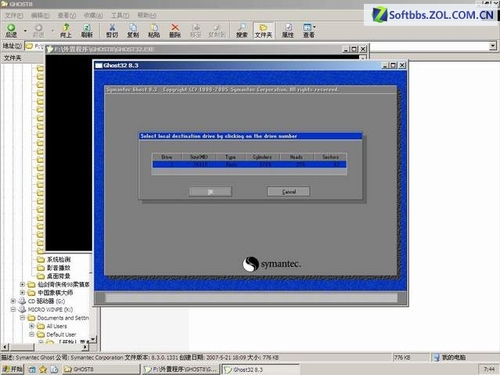This screenshot has height=375, width=500.
Task: Click the Start (开始) taskbar button
Action: click(x=12, y=369)
